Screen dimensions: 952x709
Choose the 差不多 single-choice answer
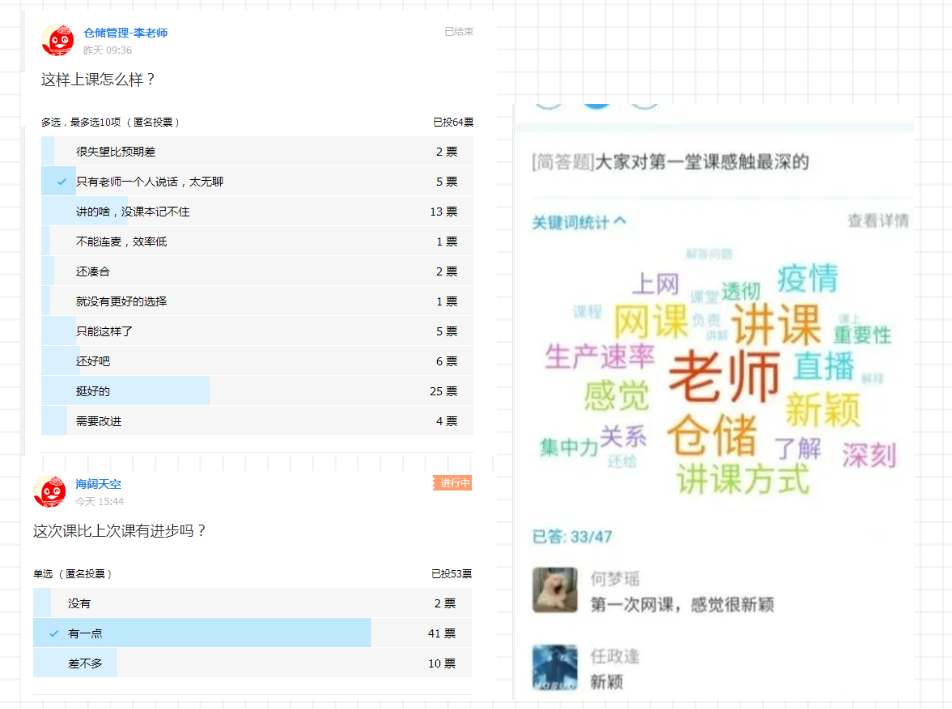tap(85, 663)
